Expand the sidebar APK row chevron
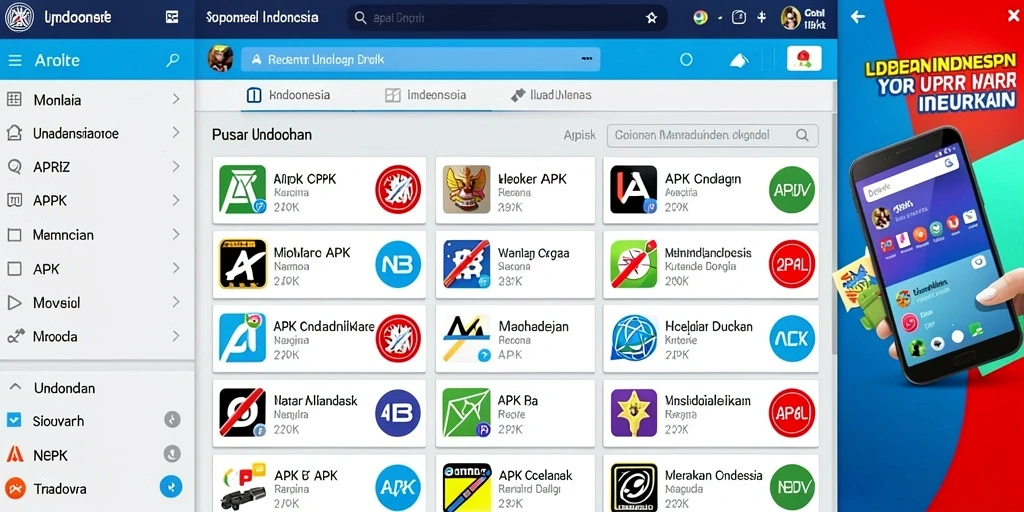Screen dimensions: 1024x512 tap(176, 268)
